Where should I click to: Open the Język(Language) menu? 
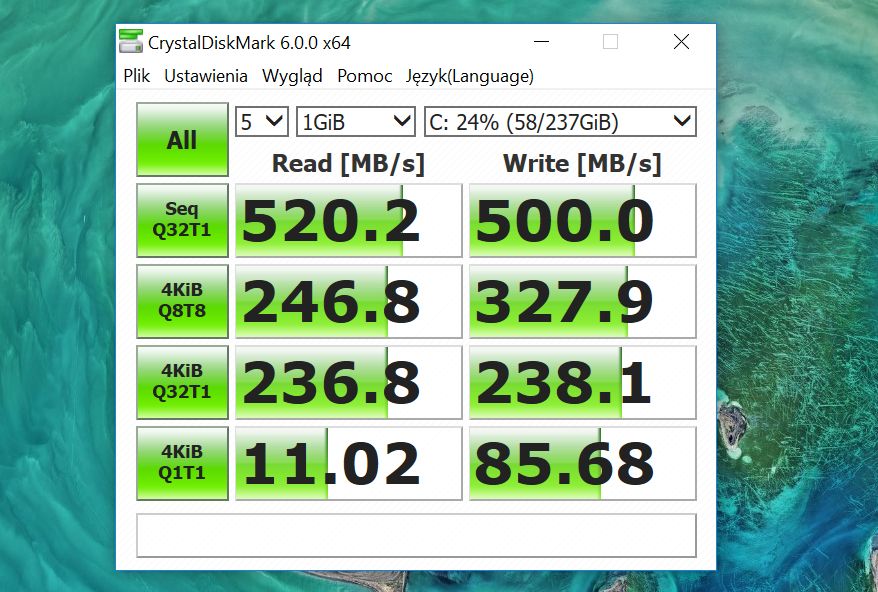470,76
